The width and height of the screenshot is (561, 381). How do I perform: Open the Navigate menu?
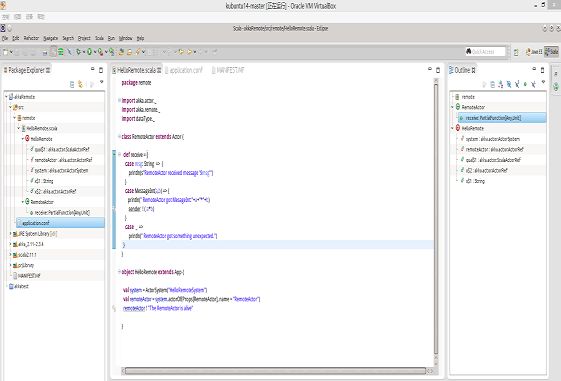[x=50, y=38]
